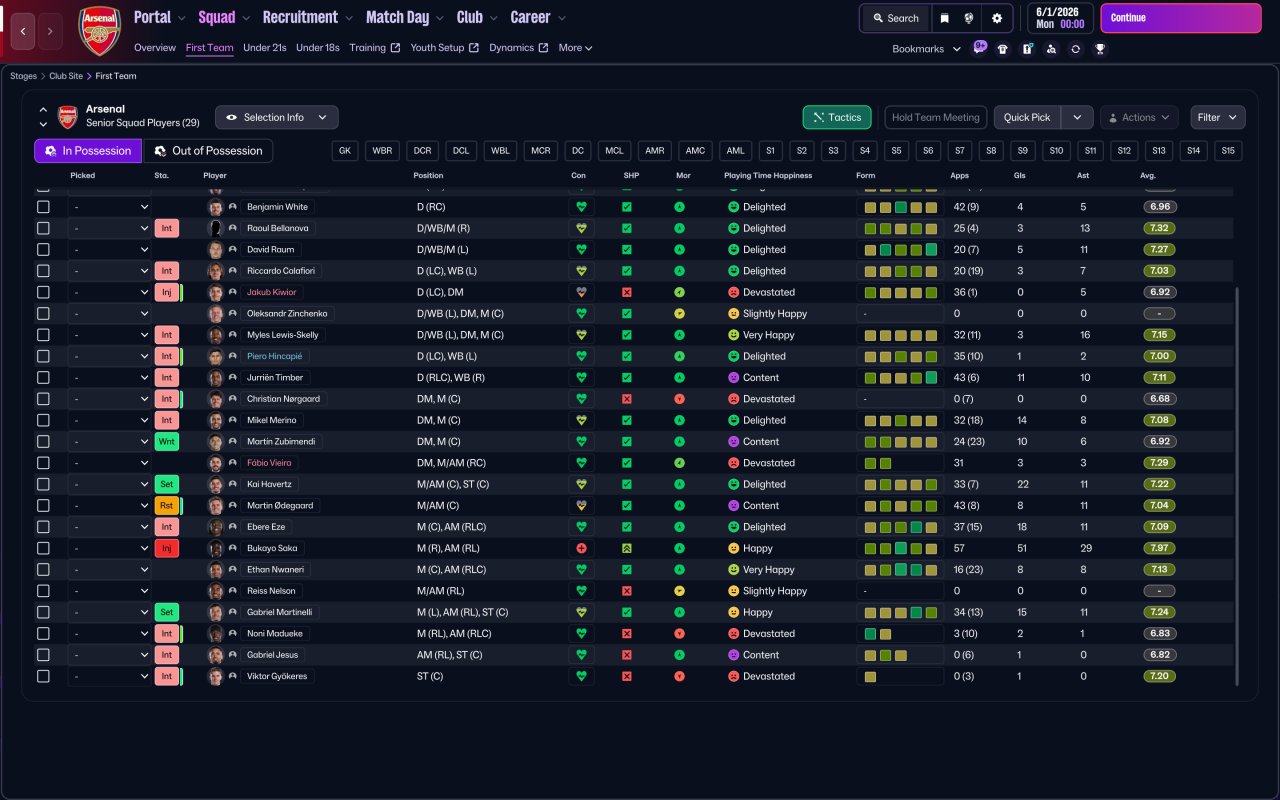Click the Quick Pick button
The height and width of the screenshot is (800, 1280).
coord(1027,117)
